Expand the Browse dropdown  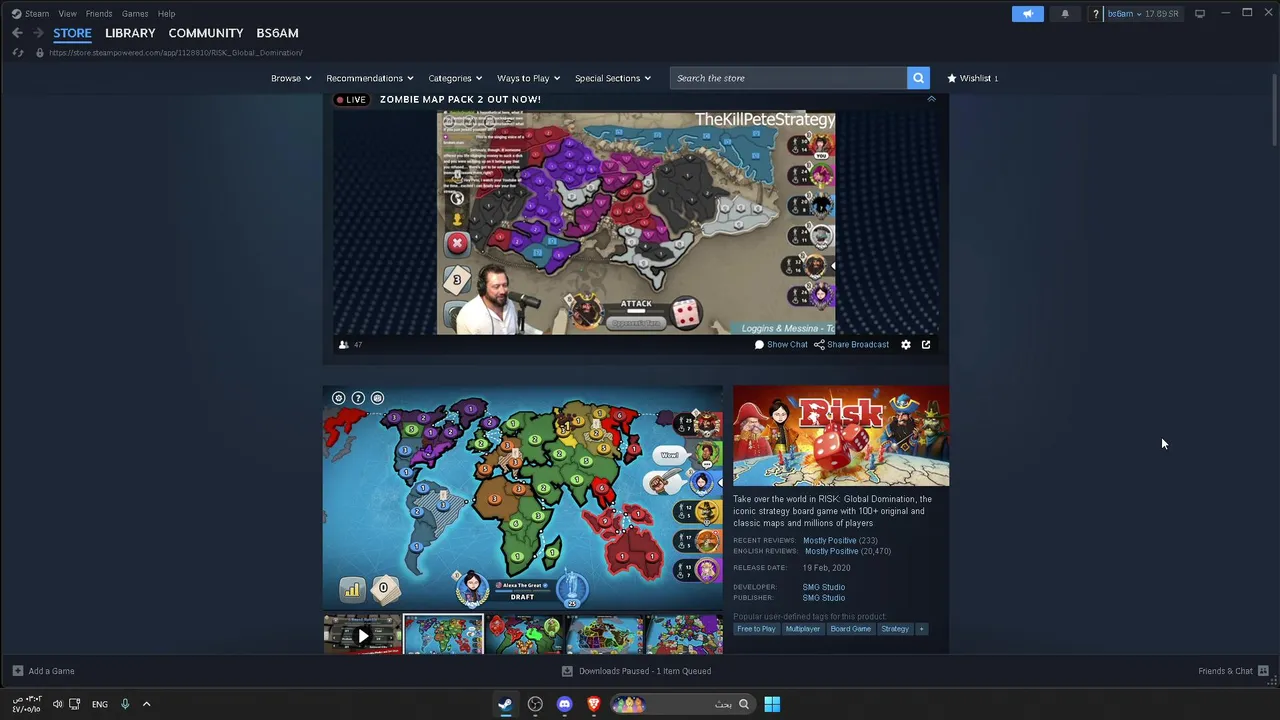(x=291, y=78)
